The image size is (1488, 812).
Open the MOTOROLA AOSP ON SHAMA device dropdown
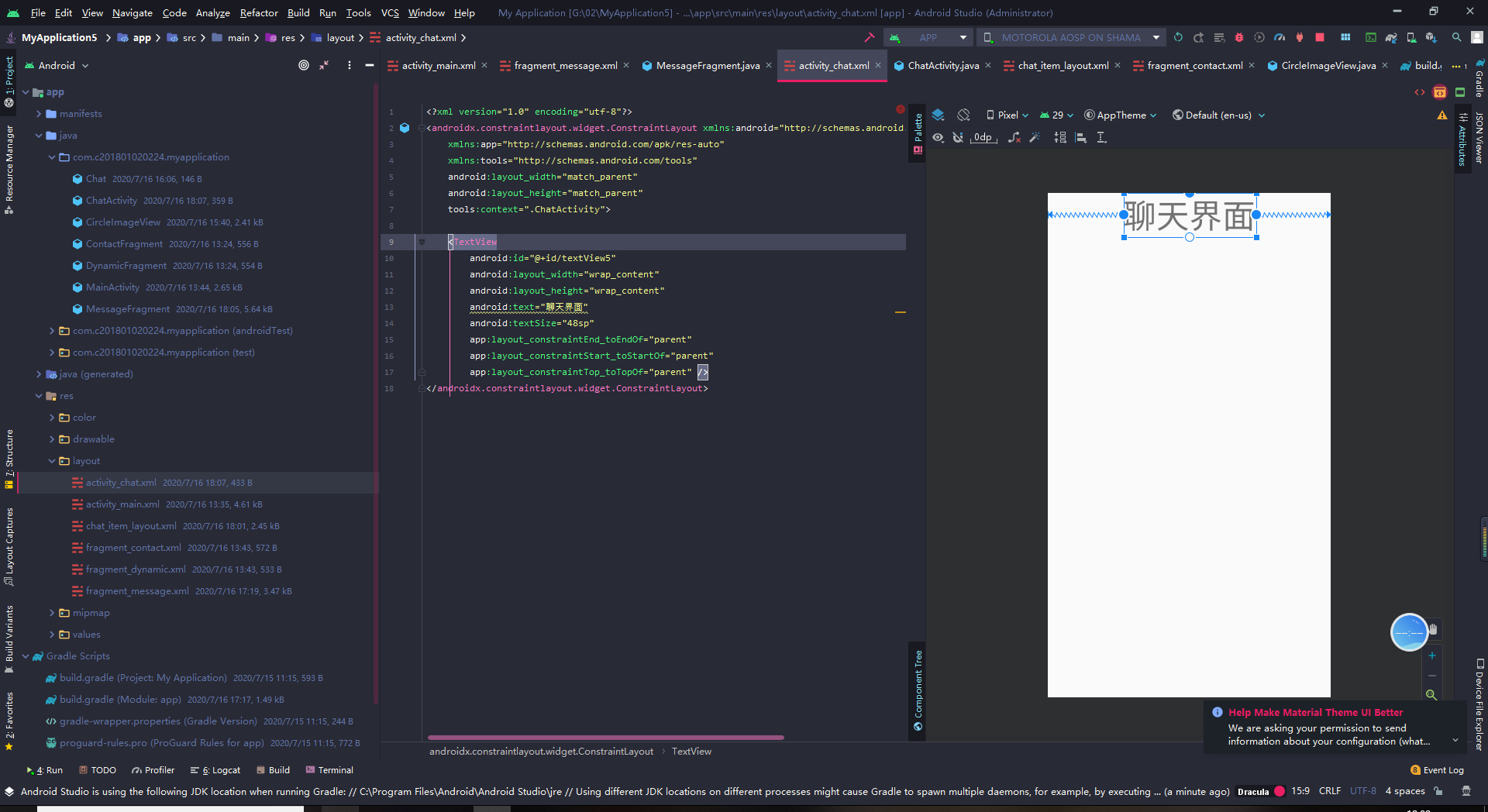coord(1071,37)
